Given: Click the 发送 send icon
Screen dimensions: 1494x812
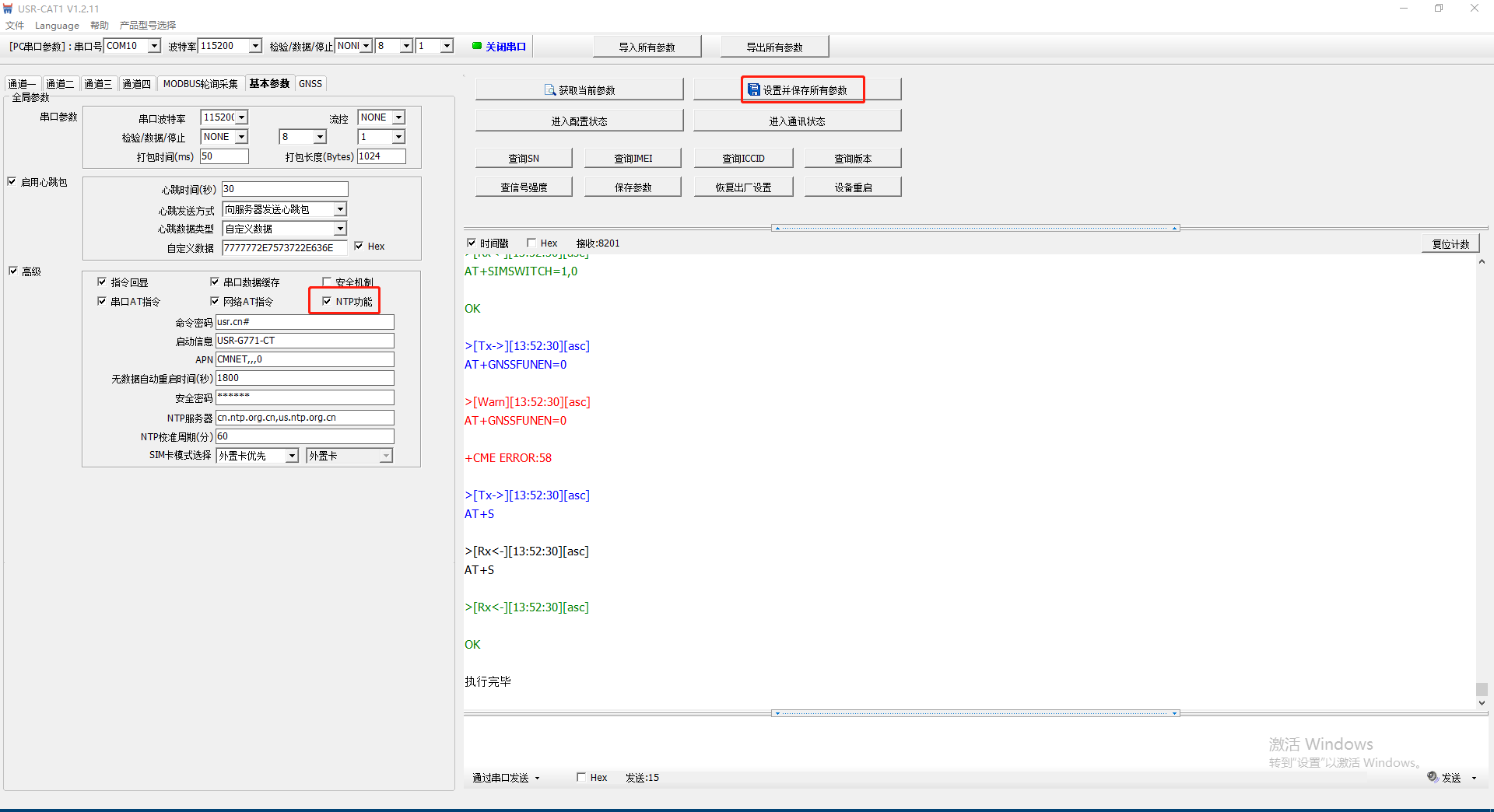Looking at the screenshot, I should 1433,776.
